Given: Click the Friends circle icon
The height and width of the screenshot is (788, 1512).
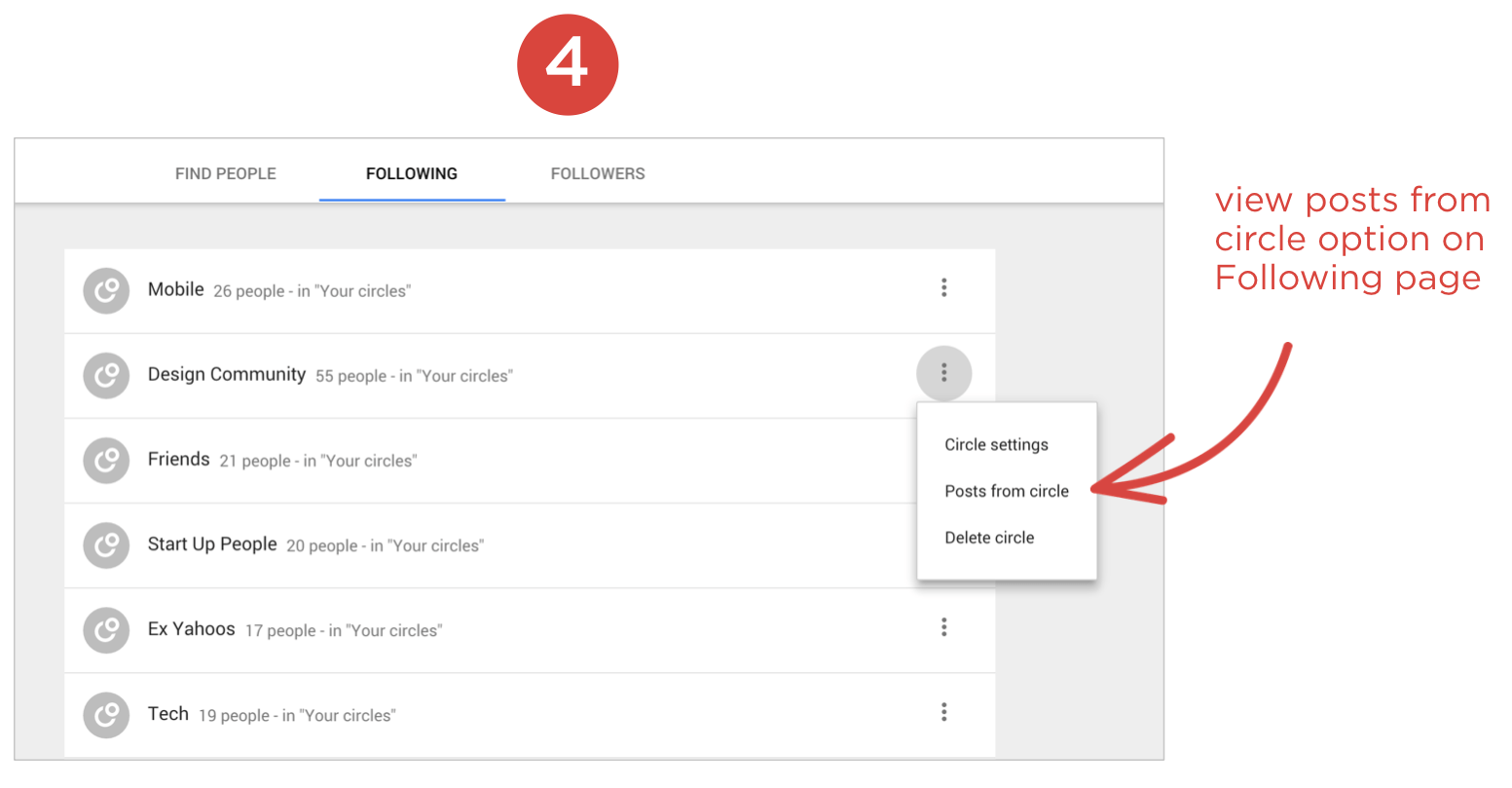Looking at the screenshot, I should point(106,460).
